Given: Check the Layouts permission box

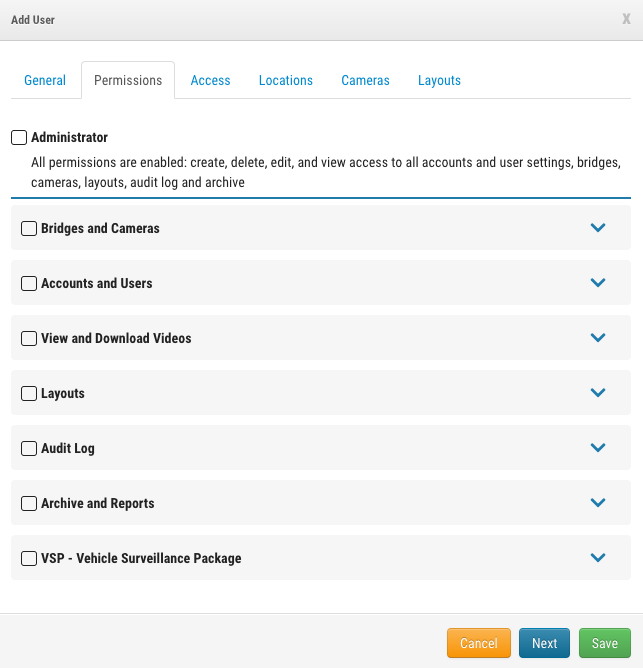Looking at the screenshot, I should coord(29,394).
